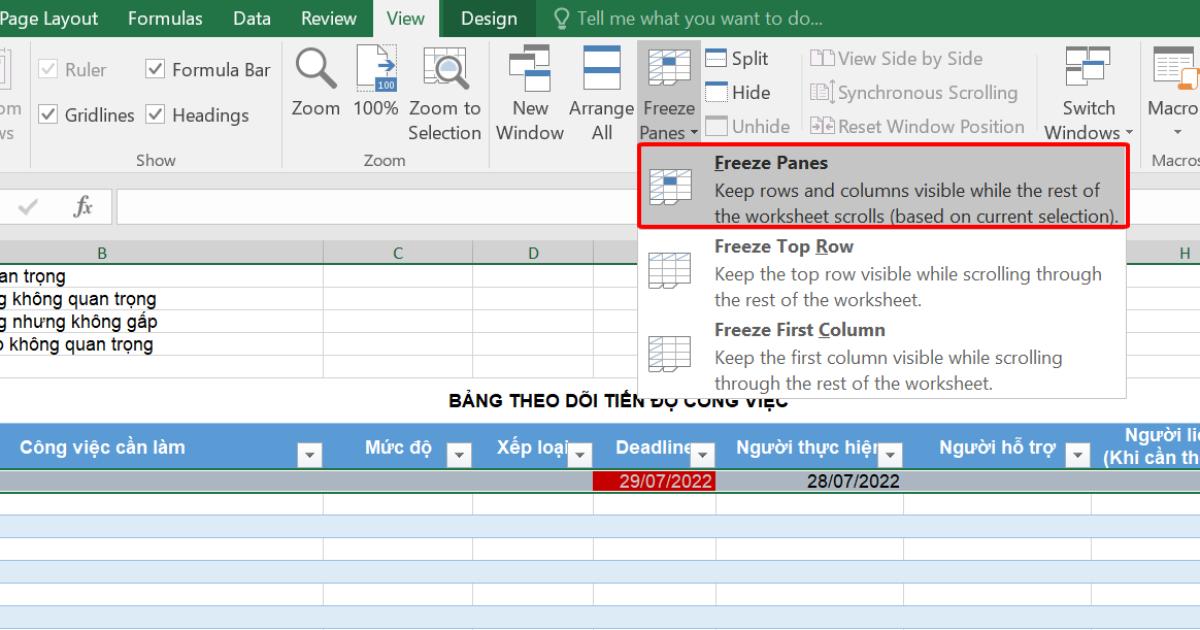Open the Switch Windows dropdown
Screen dimensions: 1200x630
point(1089,95)
